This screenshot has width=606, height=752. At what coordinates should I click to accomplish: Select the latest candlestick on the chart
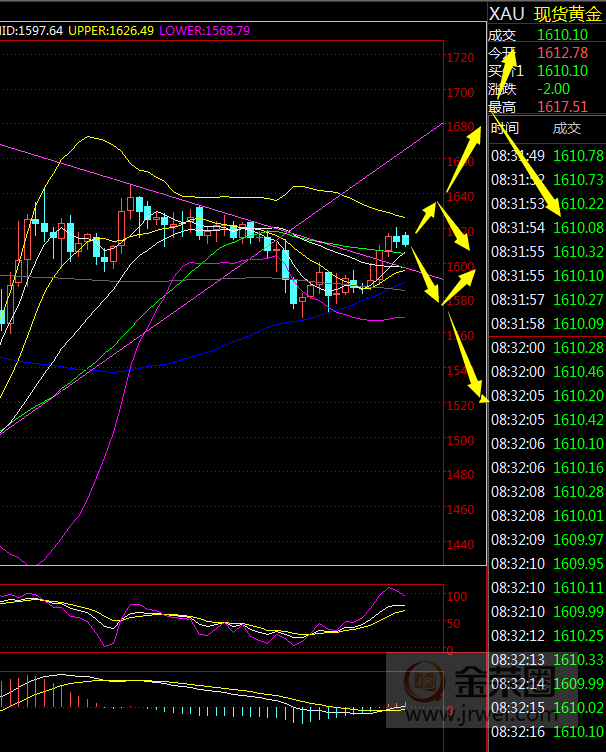point(405,239)
